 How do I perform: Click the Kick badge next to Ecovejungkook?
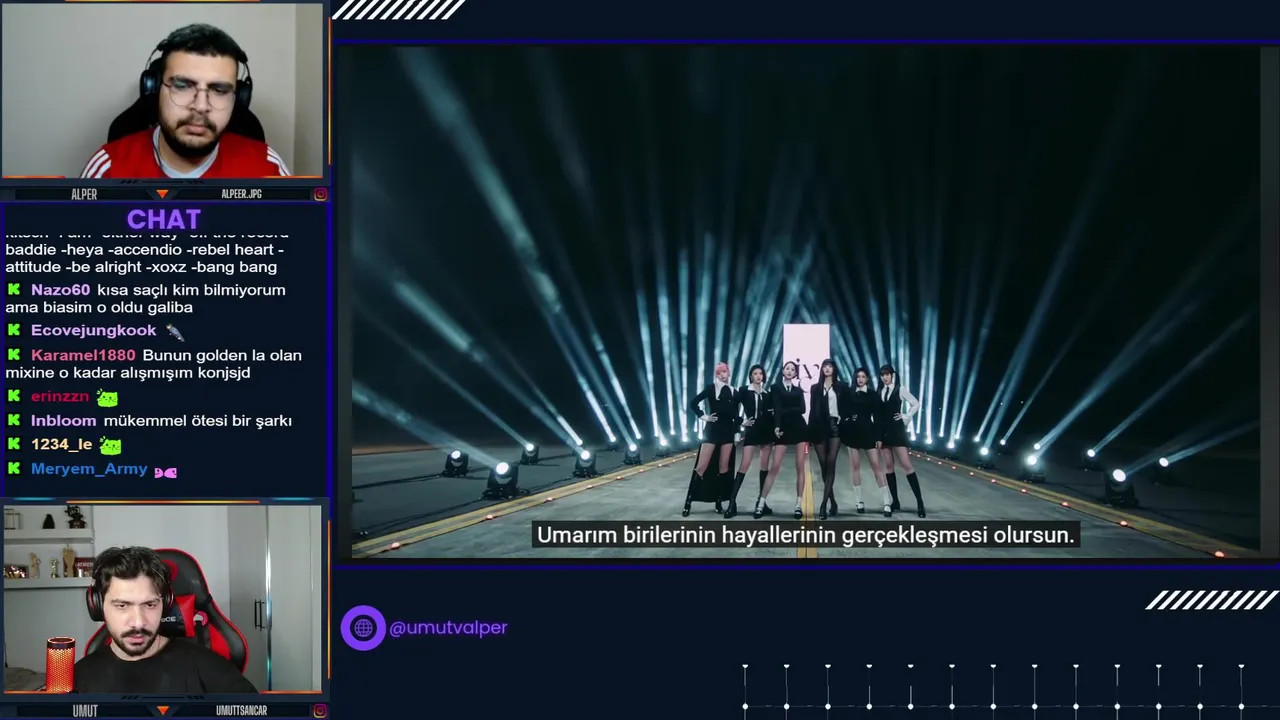coord(14,331)
